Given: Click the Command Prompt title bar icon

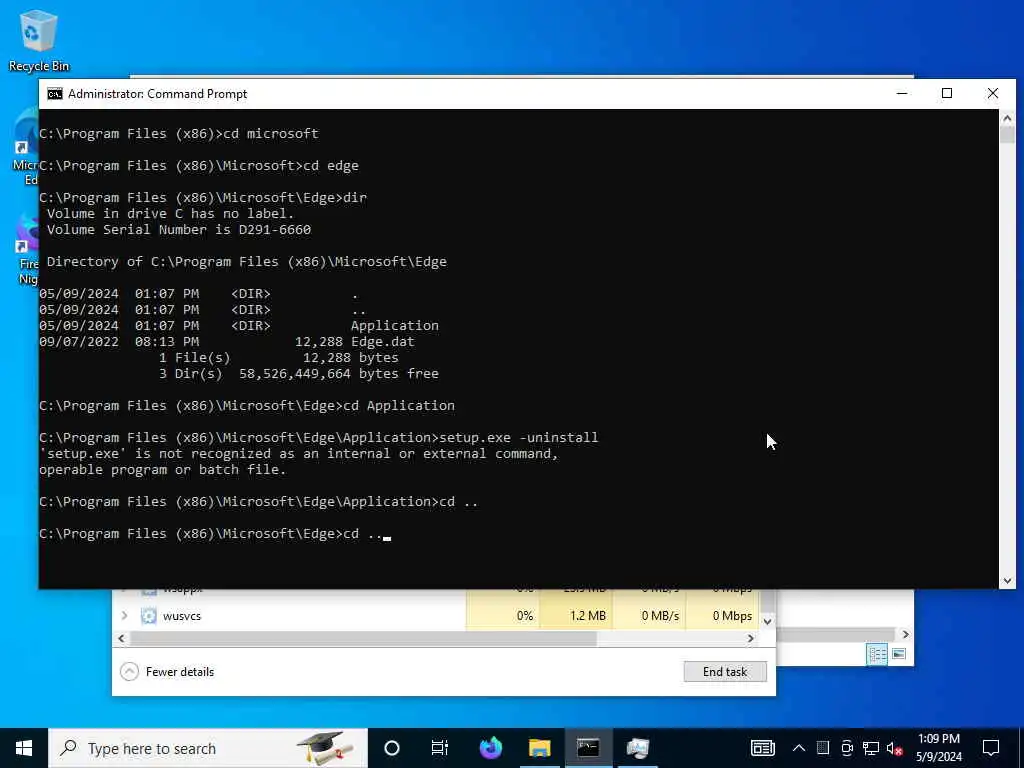Looking at the screenshot, I should tap(55, 94).
